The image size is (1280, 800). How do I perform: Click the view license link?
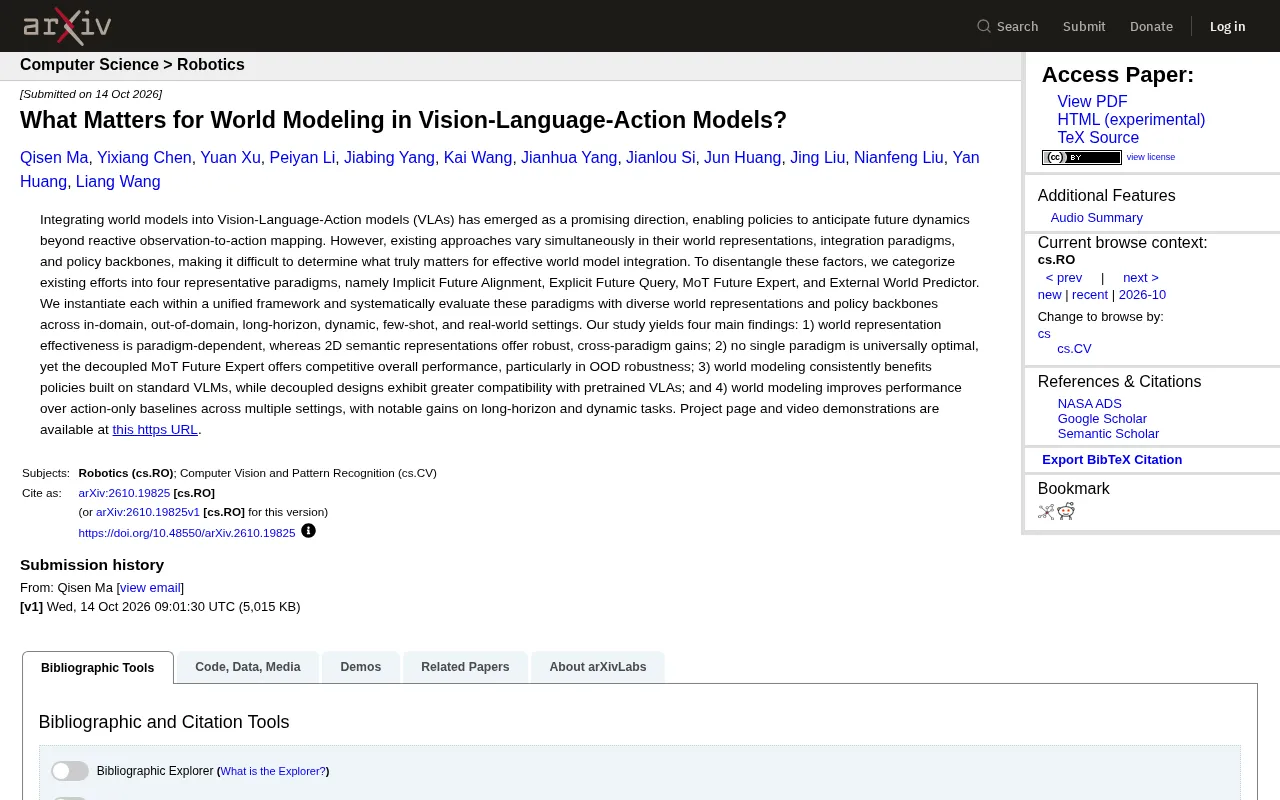coord(1151,157)
